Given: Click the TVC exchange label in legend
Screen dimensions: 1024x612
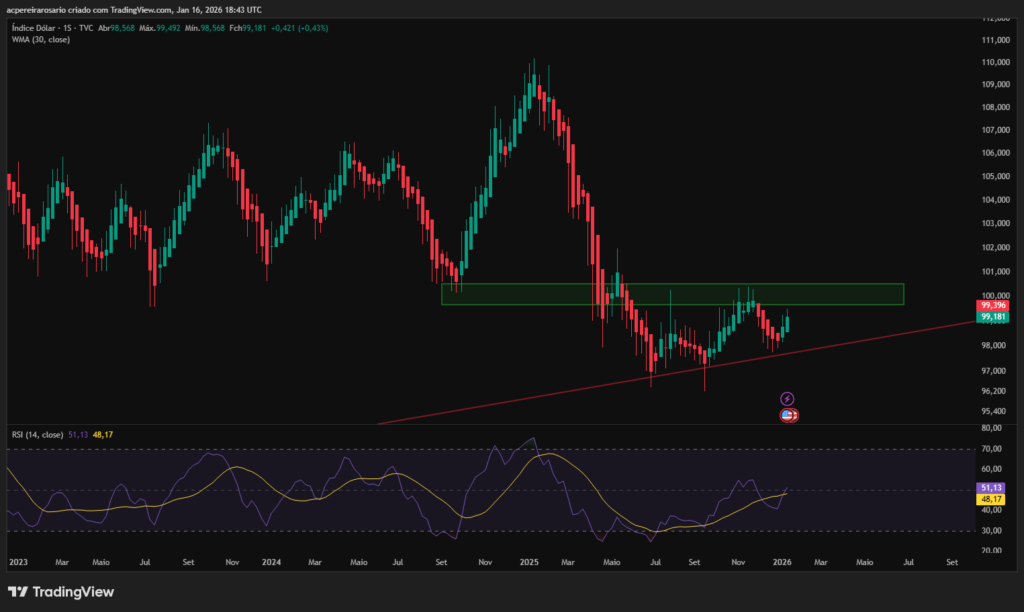Looking at the screenshot, I should coord(87,28).
